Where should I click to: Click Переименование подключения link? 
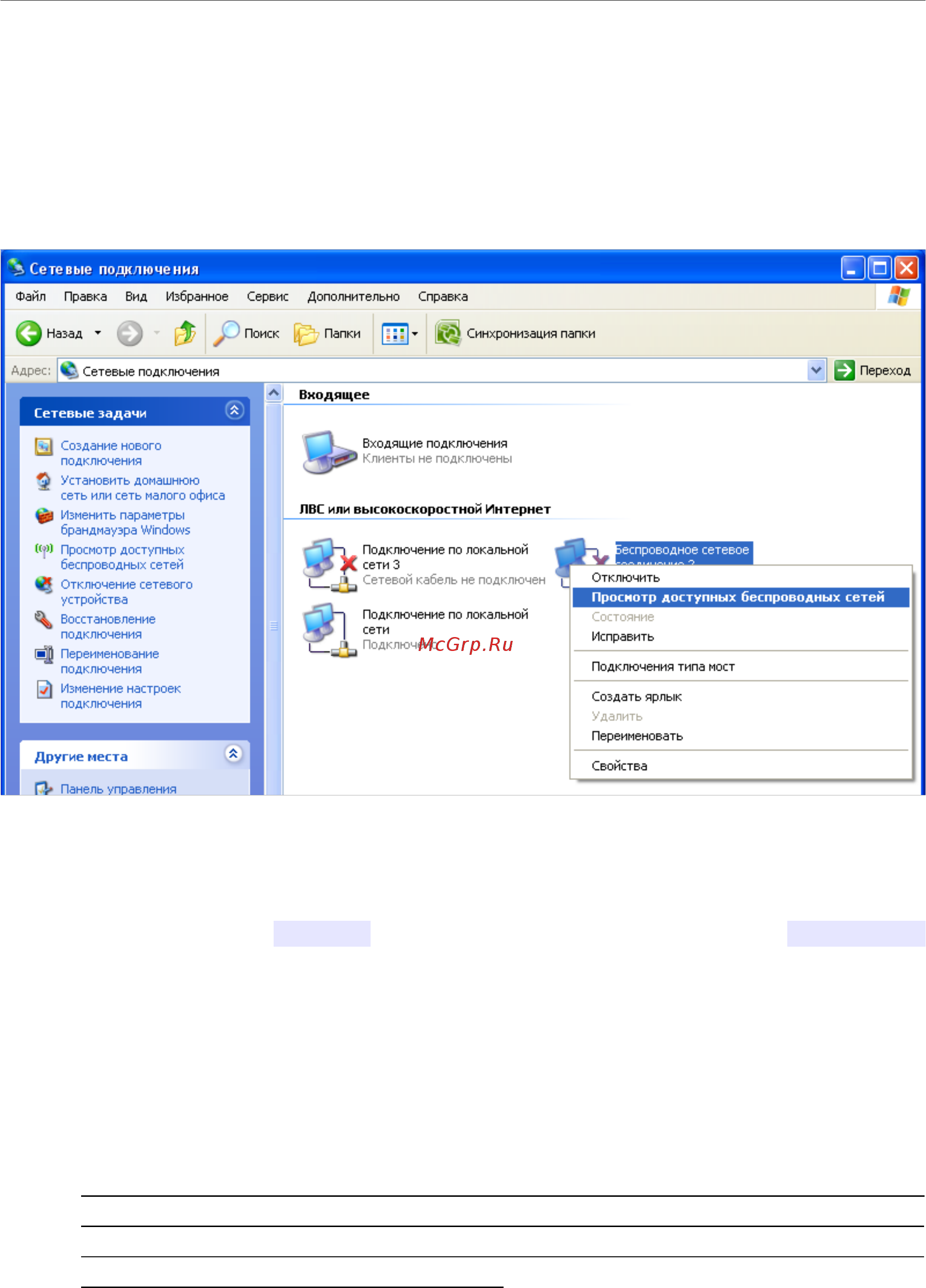(x=109, y=661)
